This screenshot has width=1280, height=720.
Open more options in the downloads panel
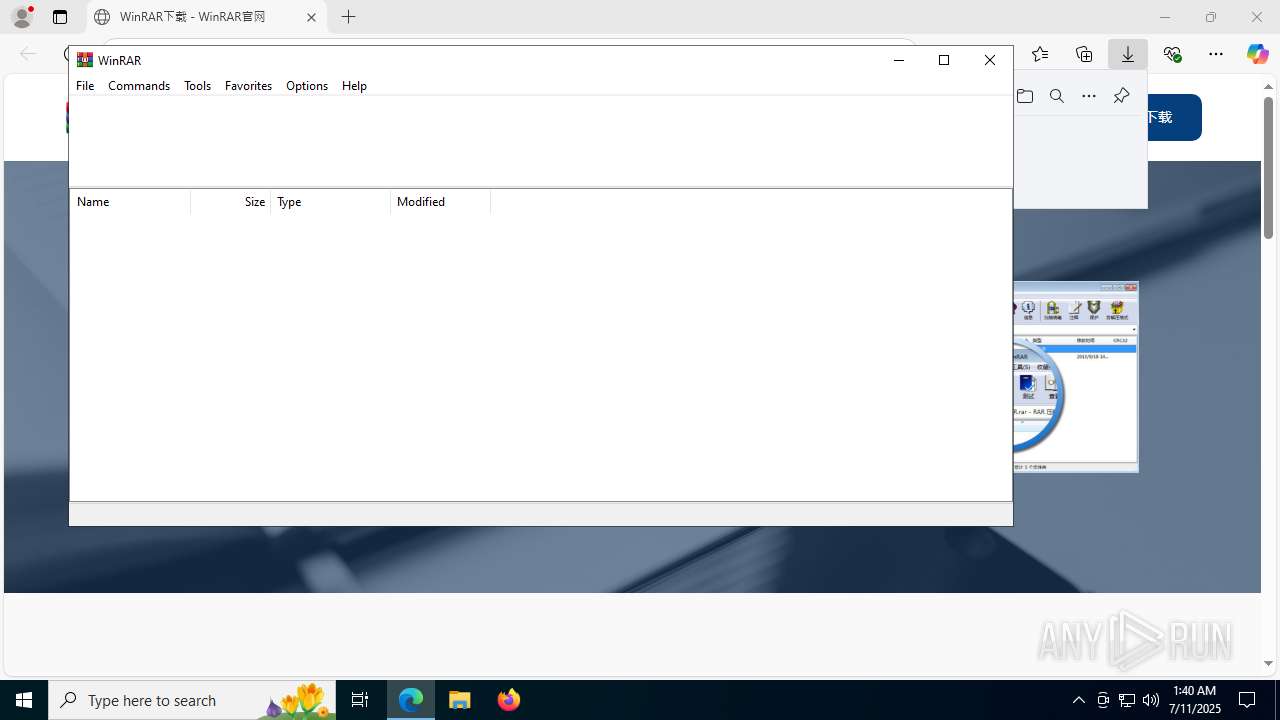[x=1089, y=96]
